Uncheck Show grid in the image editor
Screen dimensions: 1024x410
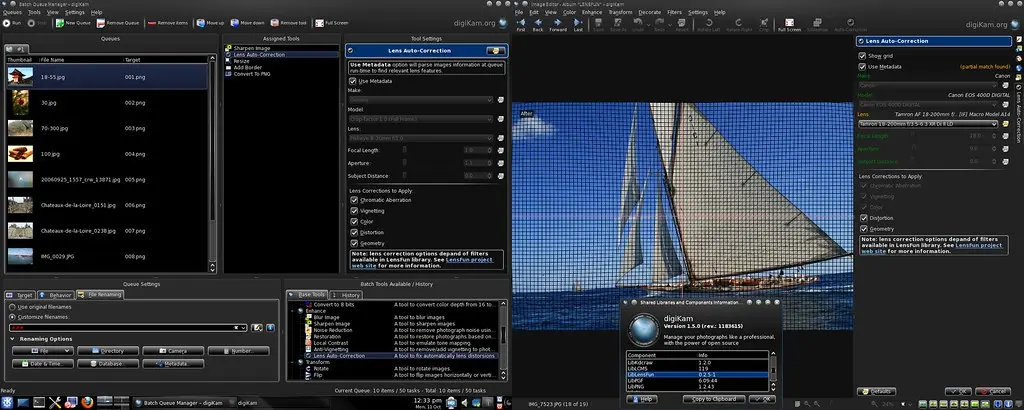click(x=862, y=56)
